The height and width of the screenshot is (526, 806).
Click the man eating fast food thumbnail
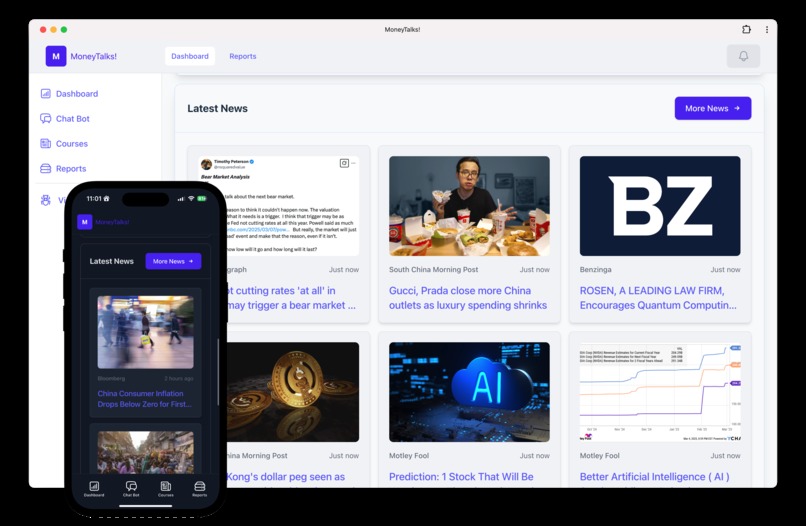469,206
